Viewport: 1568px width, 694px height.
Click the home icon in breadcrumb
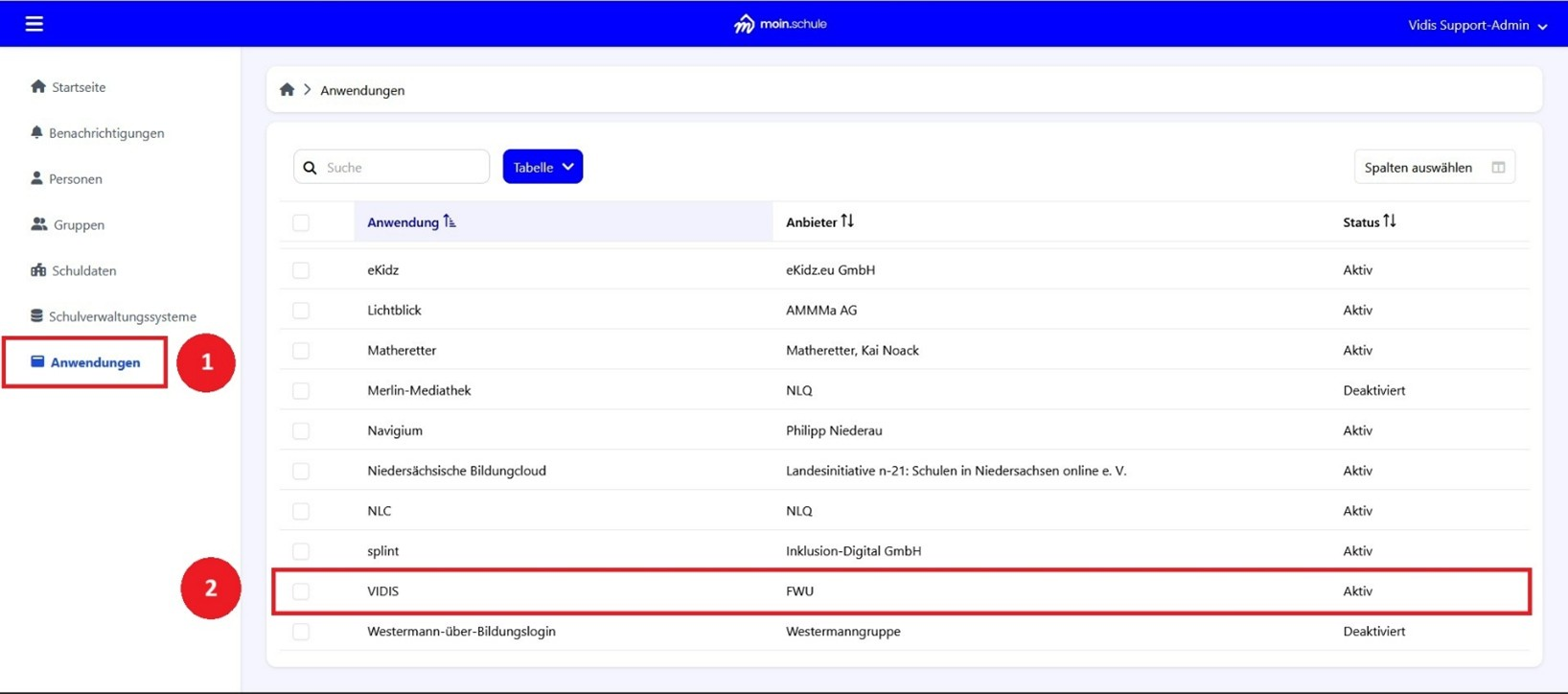coord(287,90)
